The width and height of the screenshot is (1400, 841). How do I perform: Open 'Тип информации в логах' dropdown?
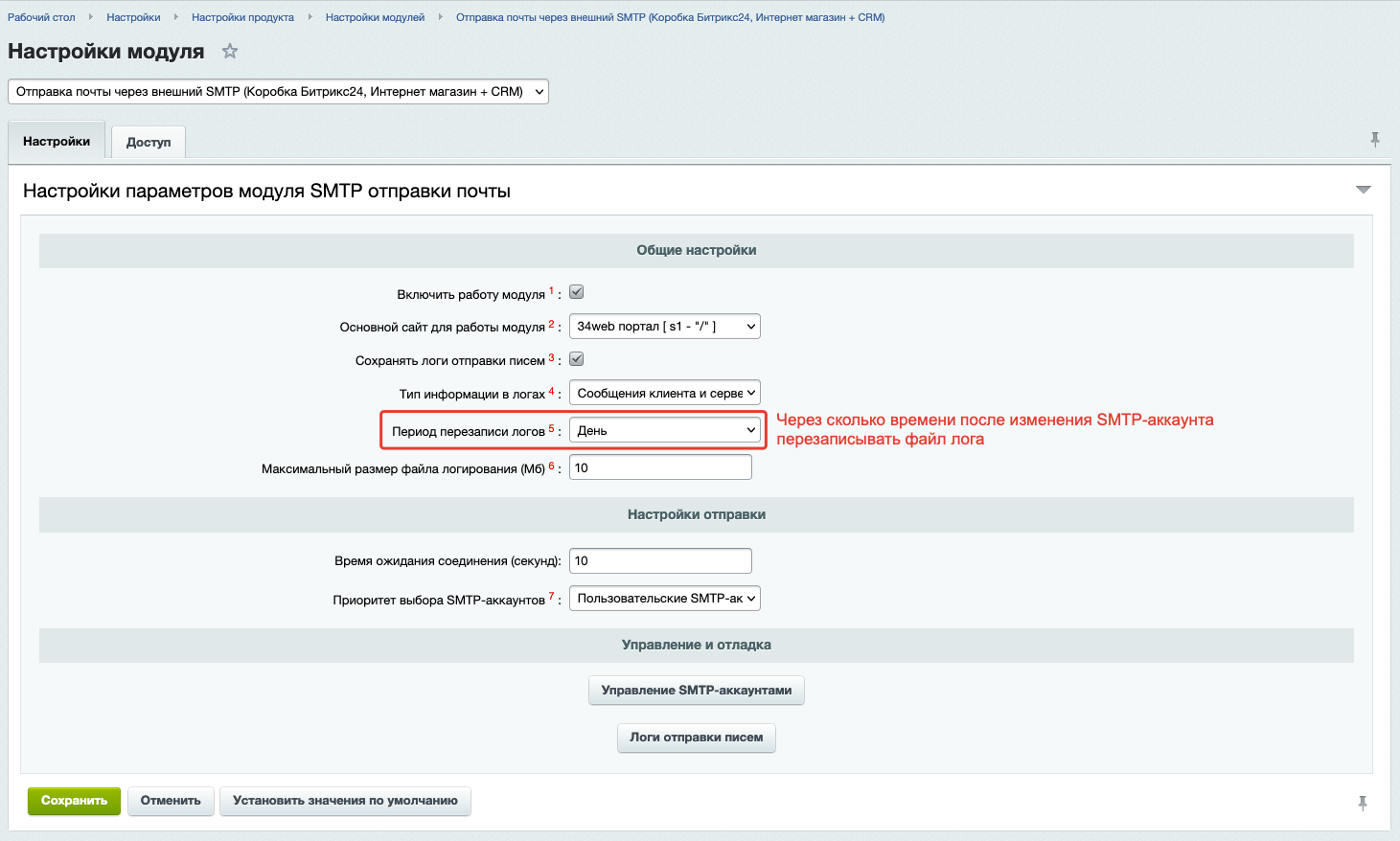[x=665, y=393]
